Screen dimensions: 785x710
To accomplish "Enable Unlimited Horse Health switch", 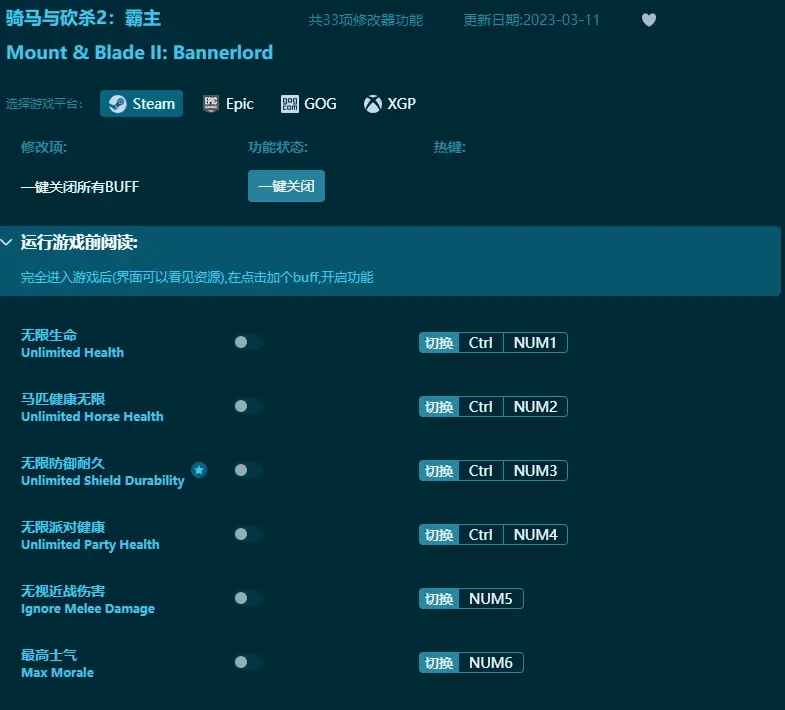I will tap(248, 406).
